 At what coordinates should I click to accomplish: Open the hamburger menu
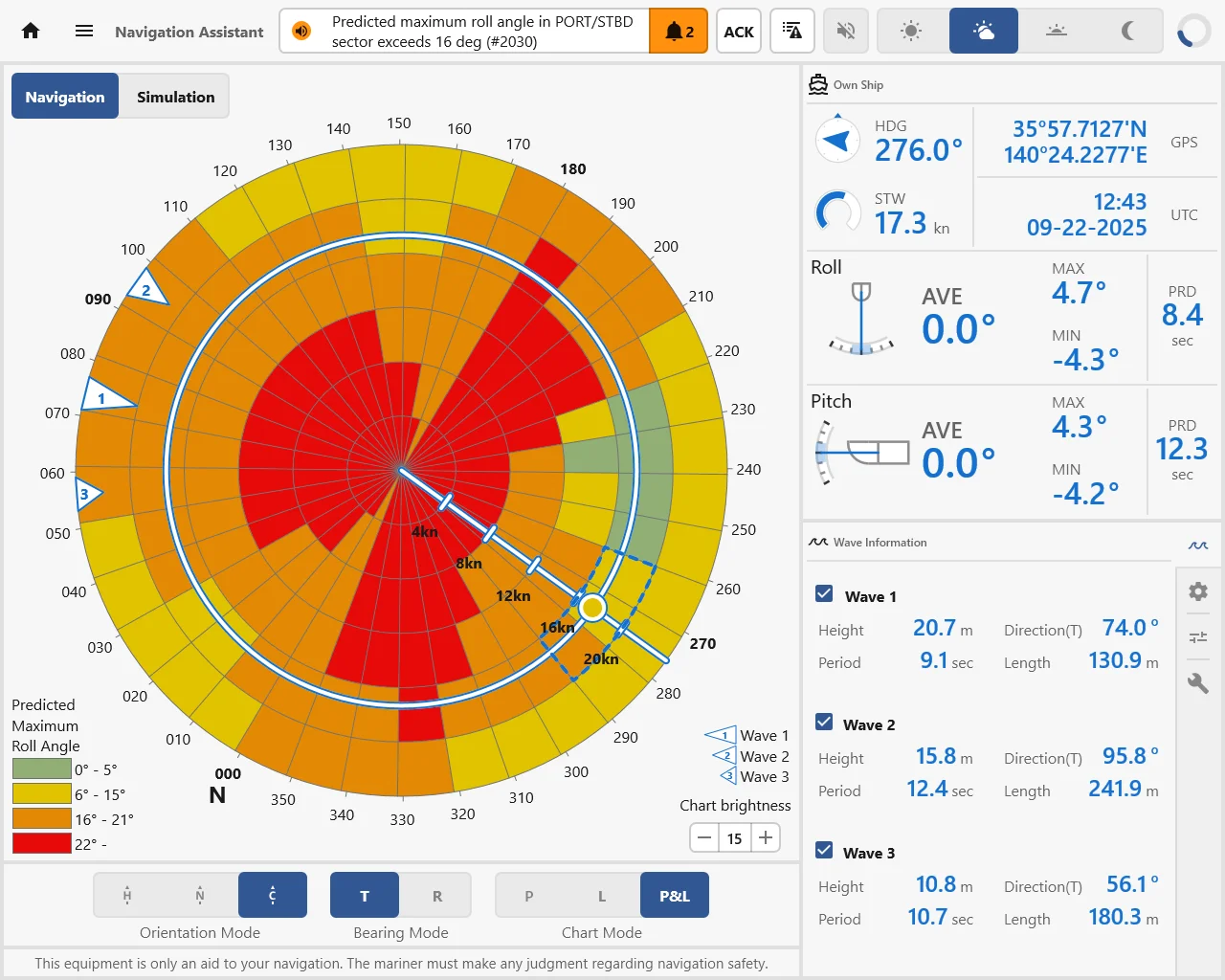(x=84, y=31)
